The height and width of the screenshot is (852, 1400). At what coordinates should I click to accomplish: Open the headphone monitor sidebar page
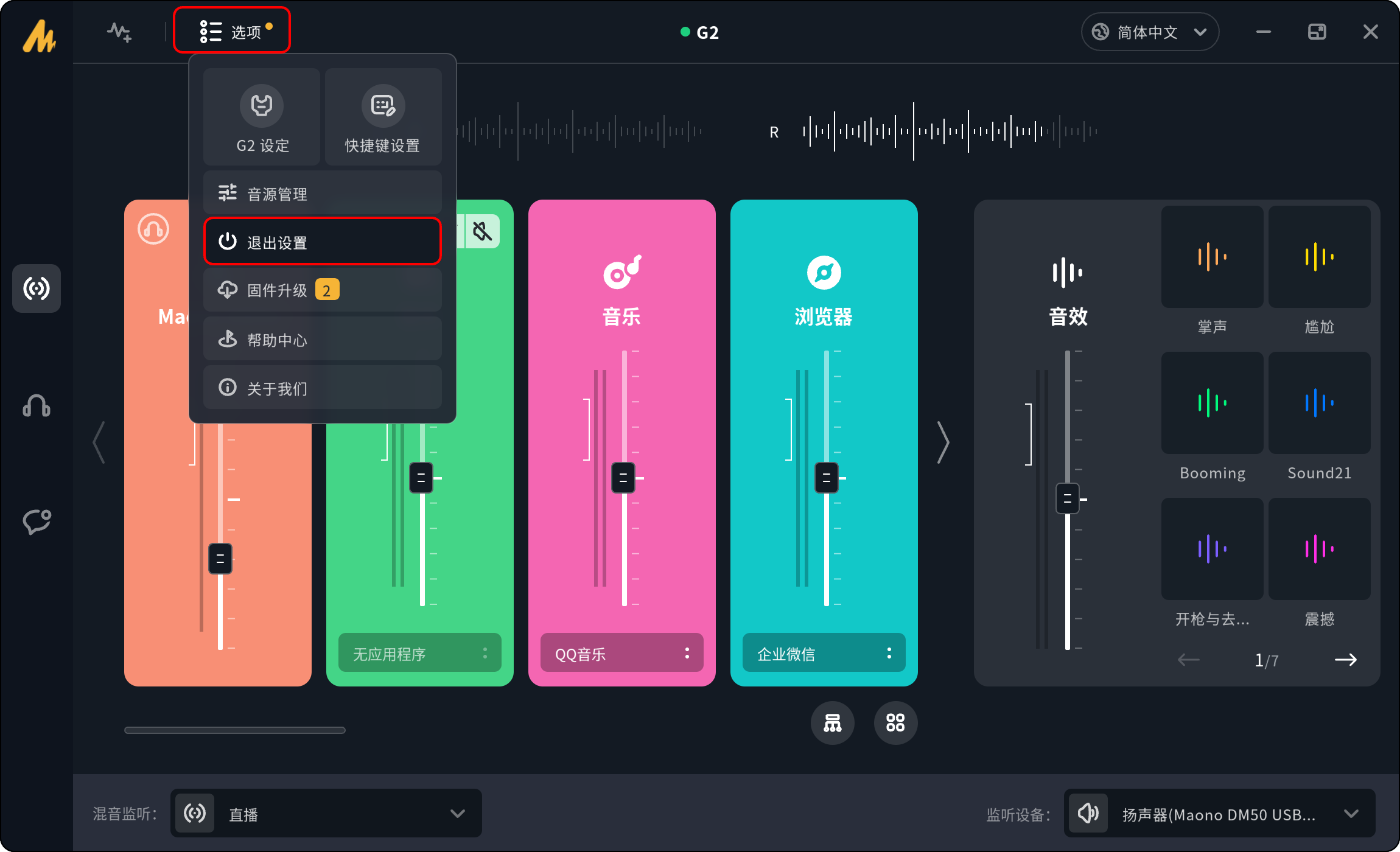click(37, 405)
